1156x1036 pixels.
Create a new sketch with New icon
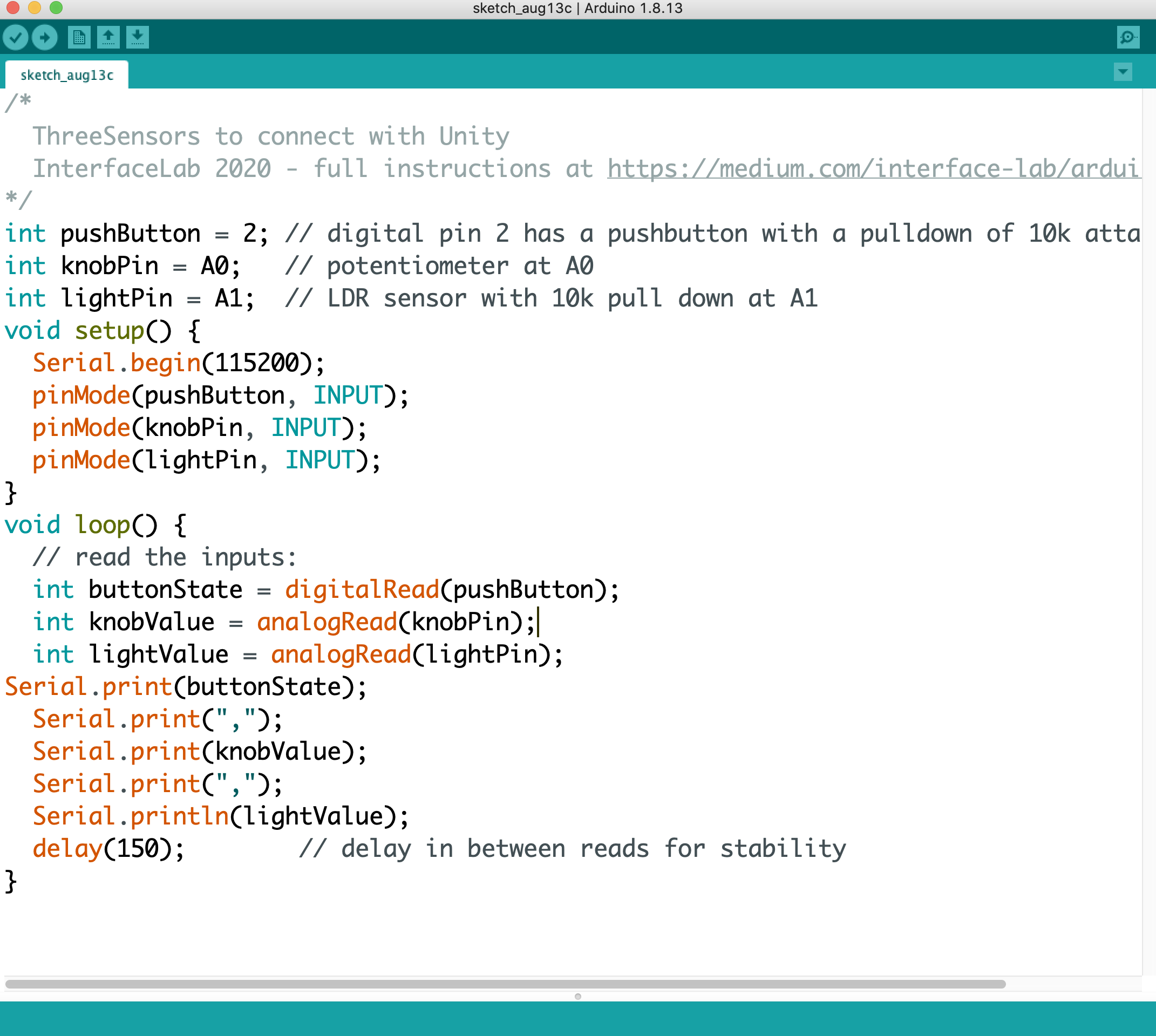coord(79,38)
